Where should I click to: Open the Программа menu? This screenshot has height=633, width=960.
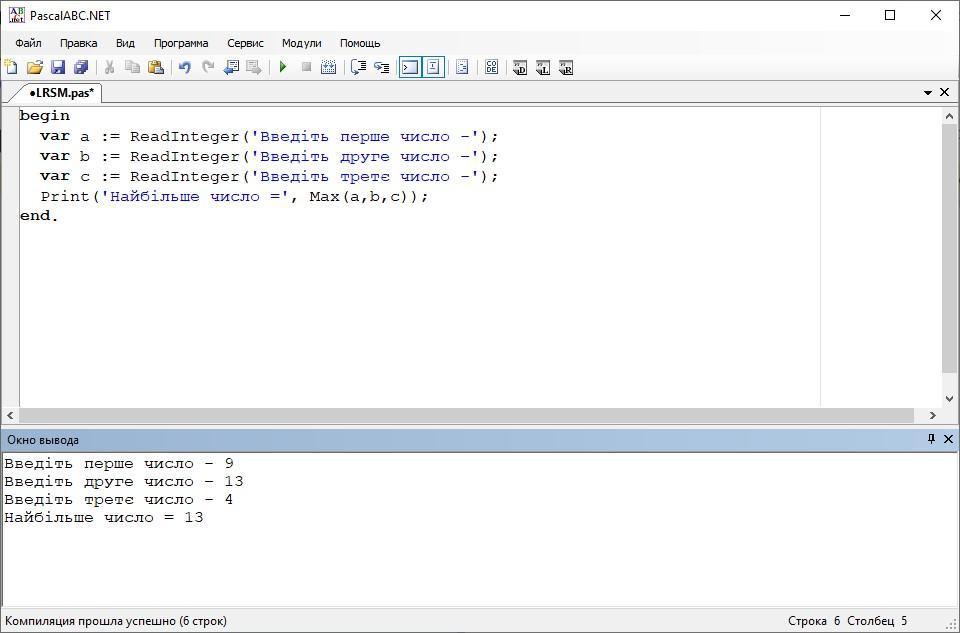[181, 43]
